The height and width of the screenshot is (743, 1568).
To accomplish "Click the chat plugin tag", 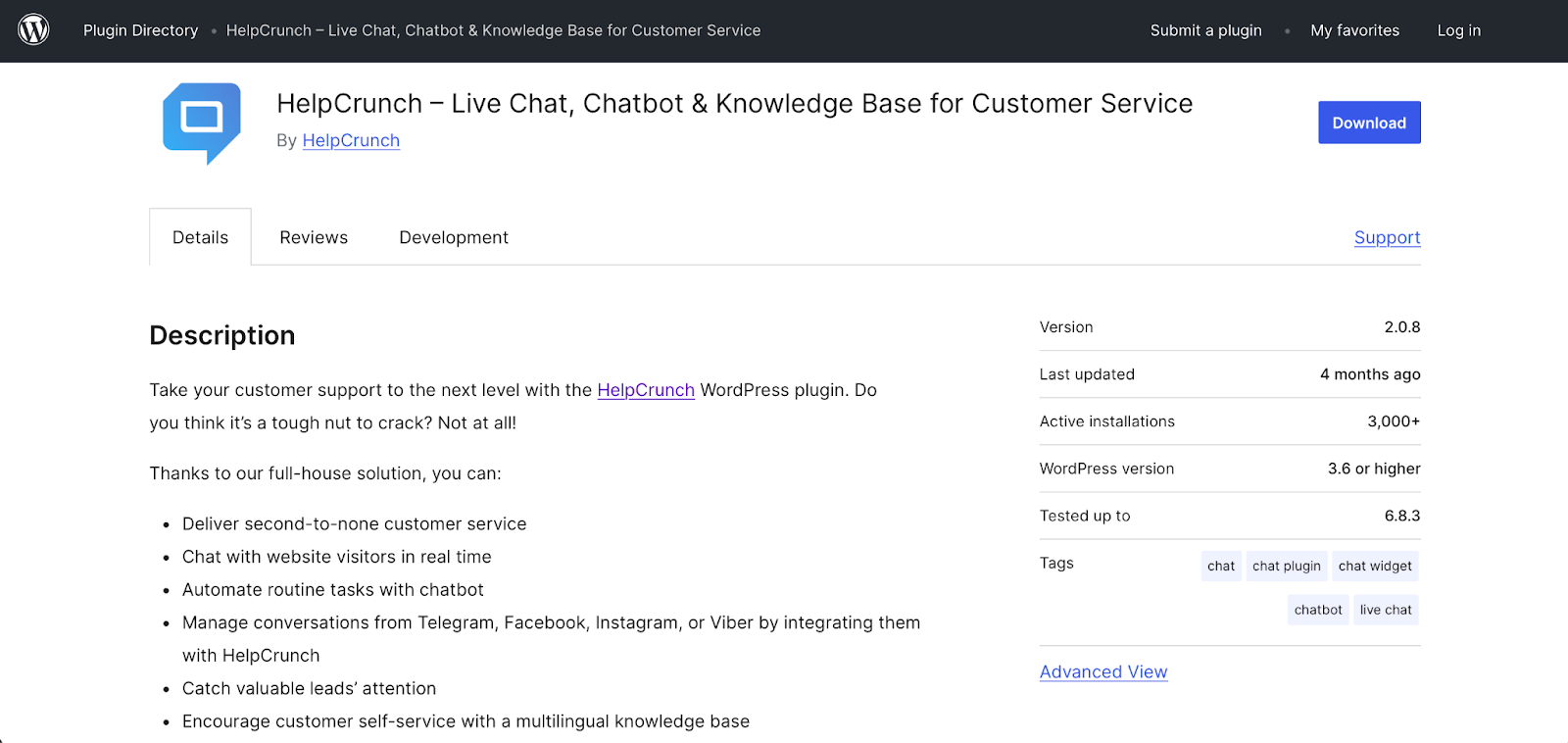I will [x=1287, y=566].
